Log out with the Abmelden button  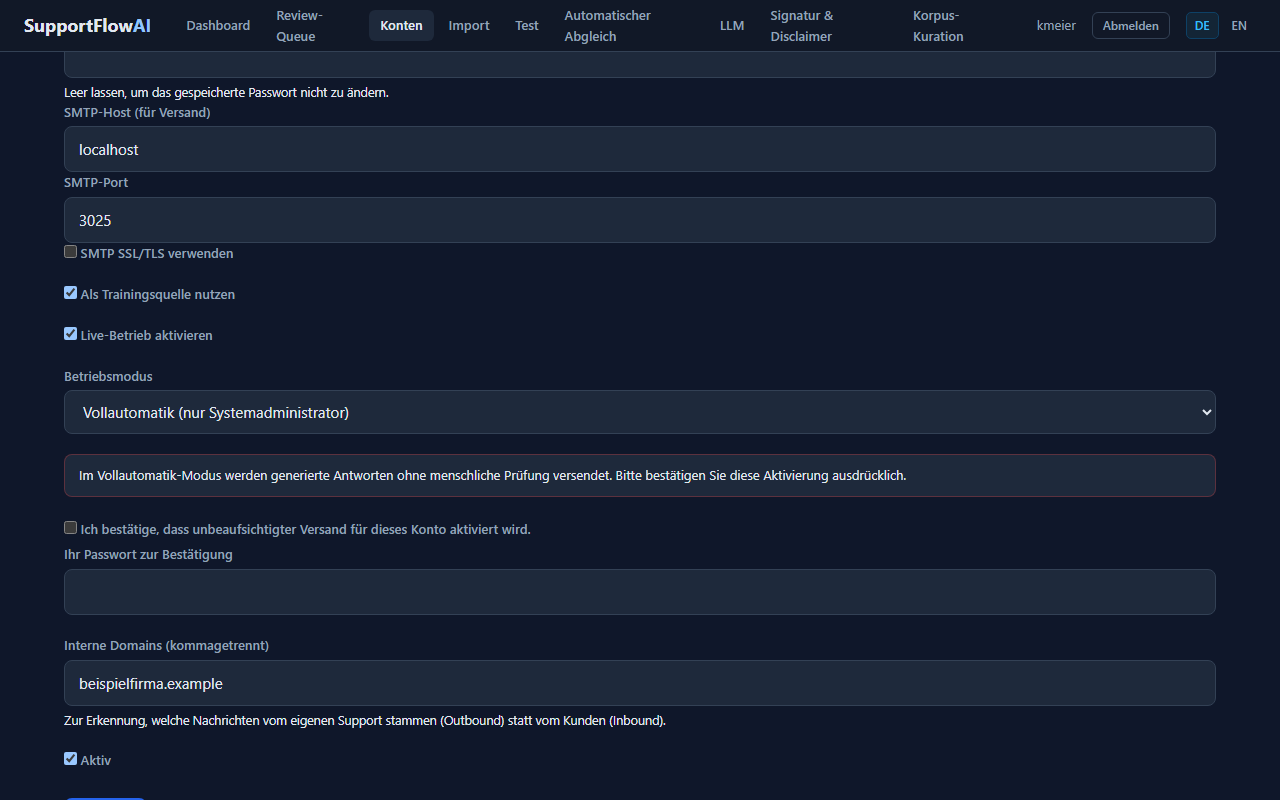pos(1131,26)
